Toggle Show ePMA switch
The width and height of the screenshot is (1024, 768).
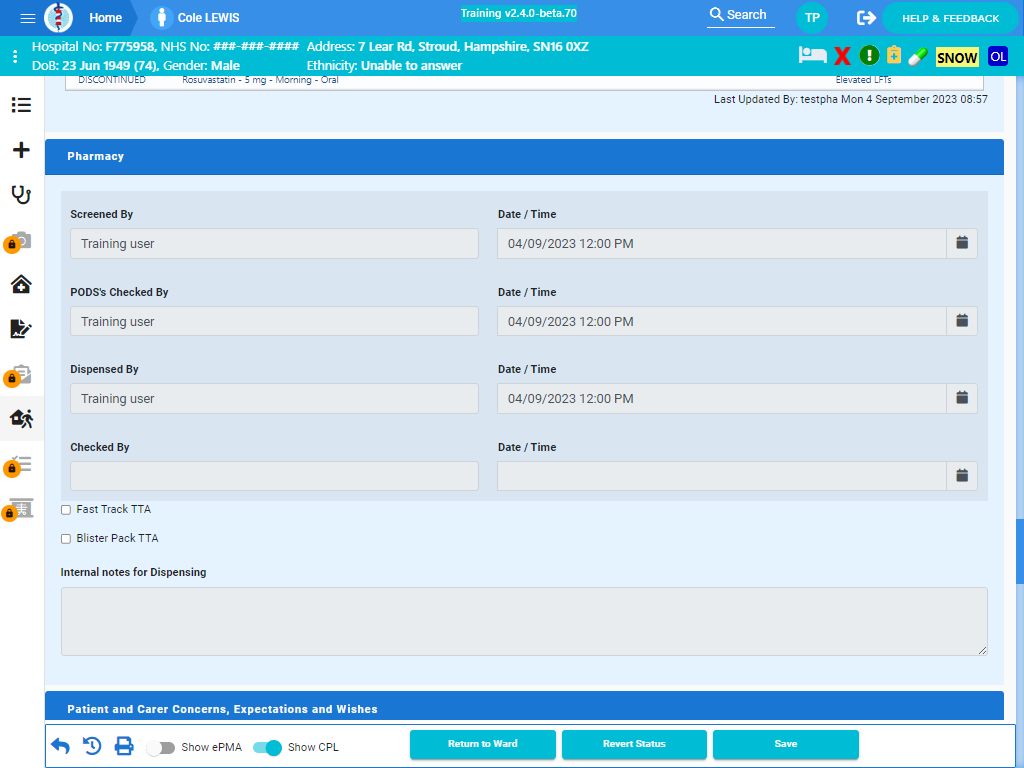(161, 748)
